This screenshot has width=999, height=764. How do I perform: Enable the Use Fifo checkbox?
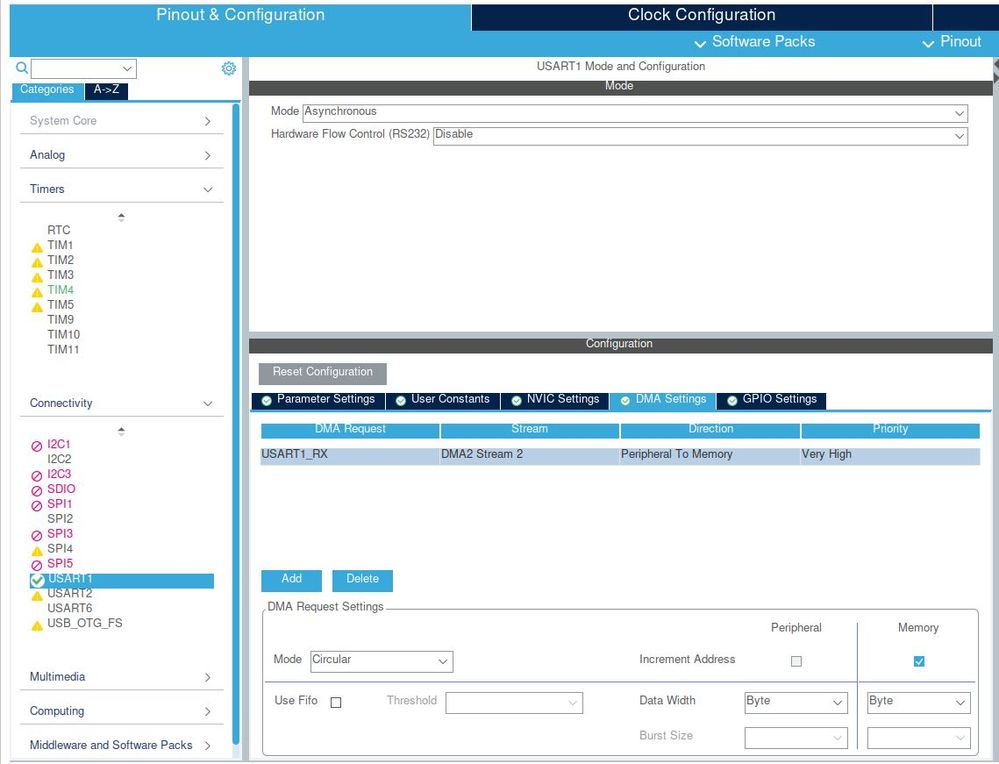point(336,702)
